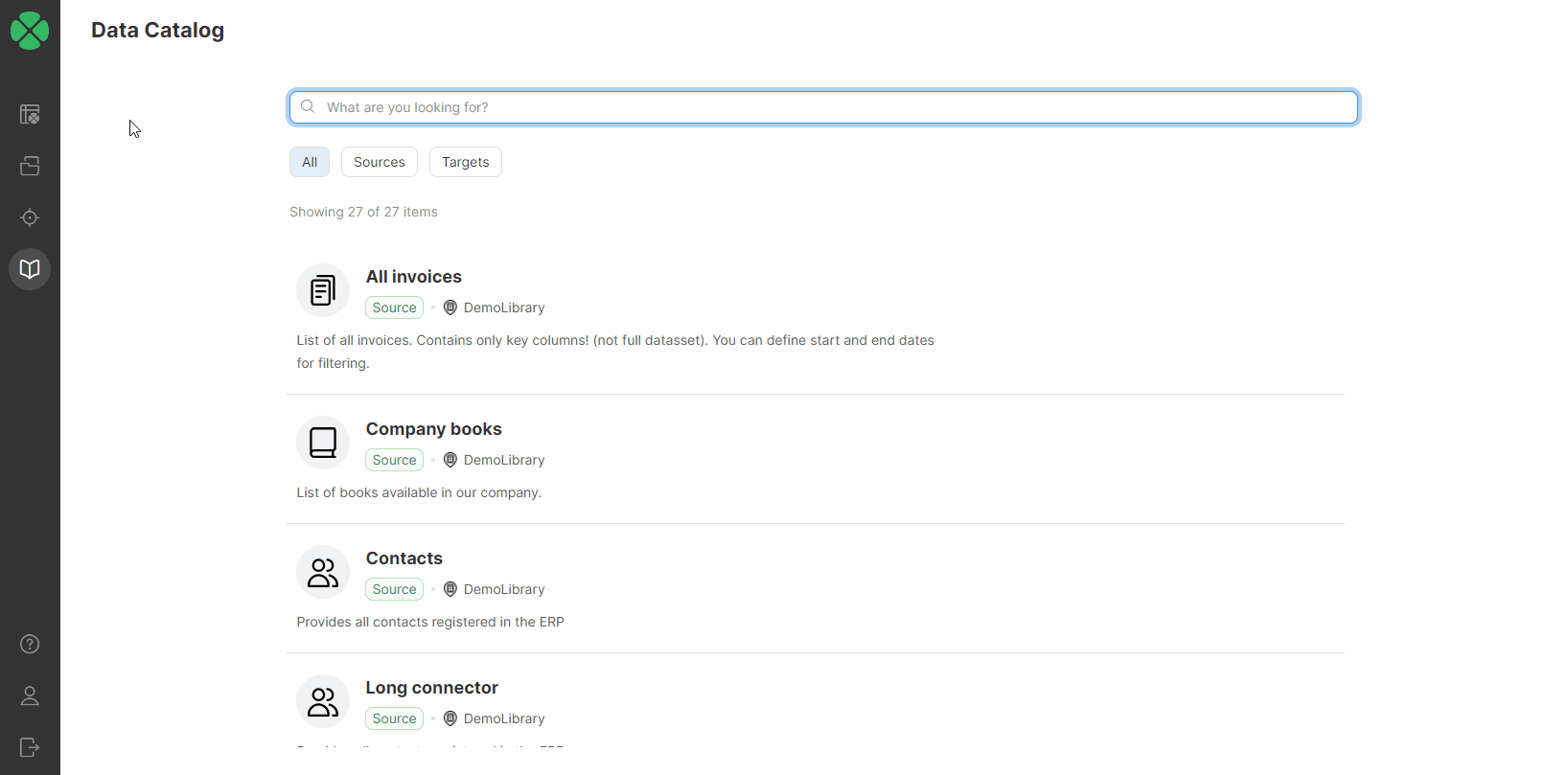Screen dimensions: 1568x775
Task: Focus the 'What are you looking for?' search field
Action: click(823, 107)
